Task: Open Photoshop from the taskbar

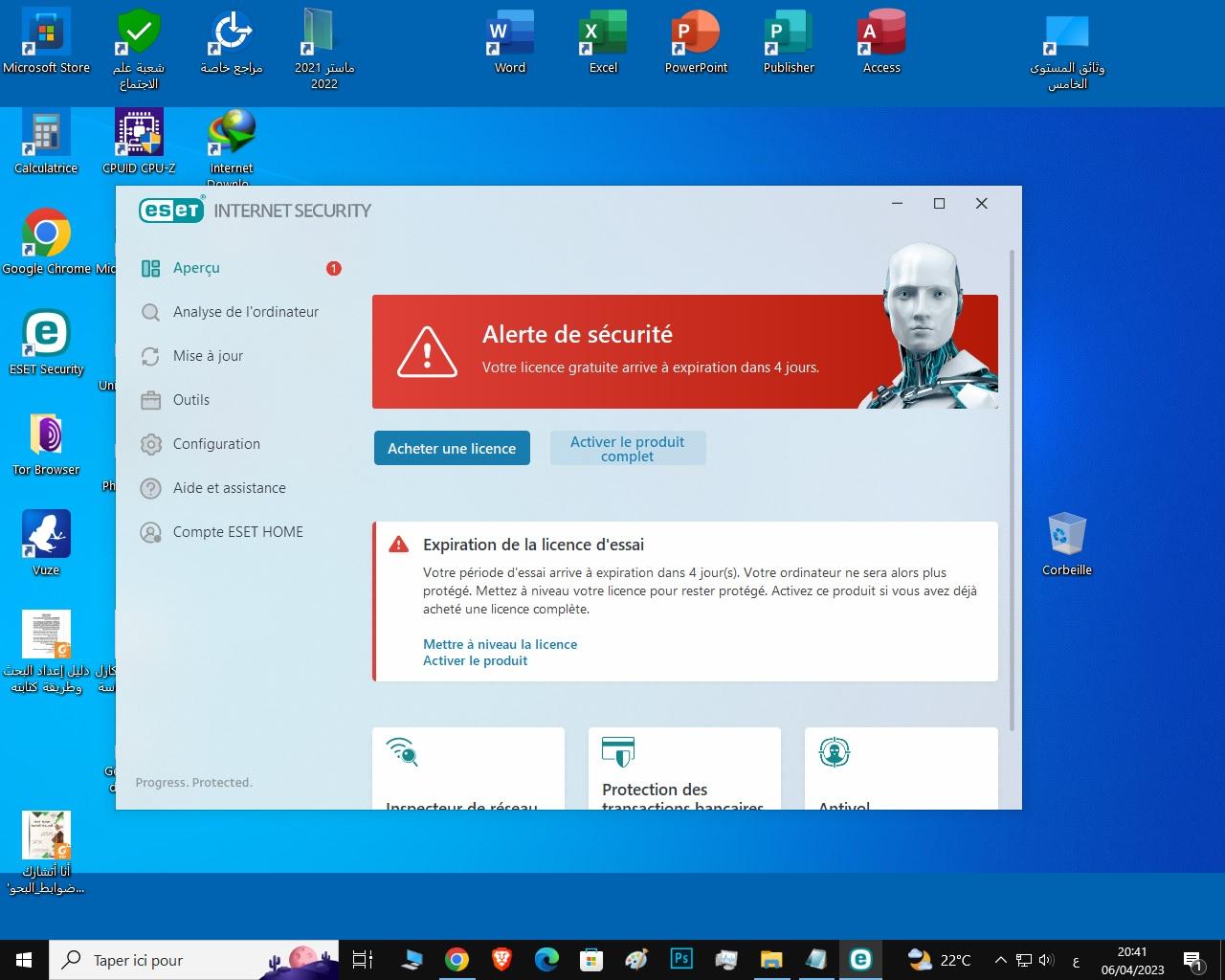Action: 681,960
